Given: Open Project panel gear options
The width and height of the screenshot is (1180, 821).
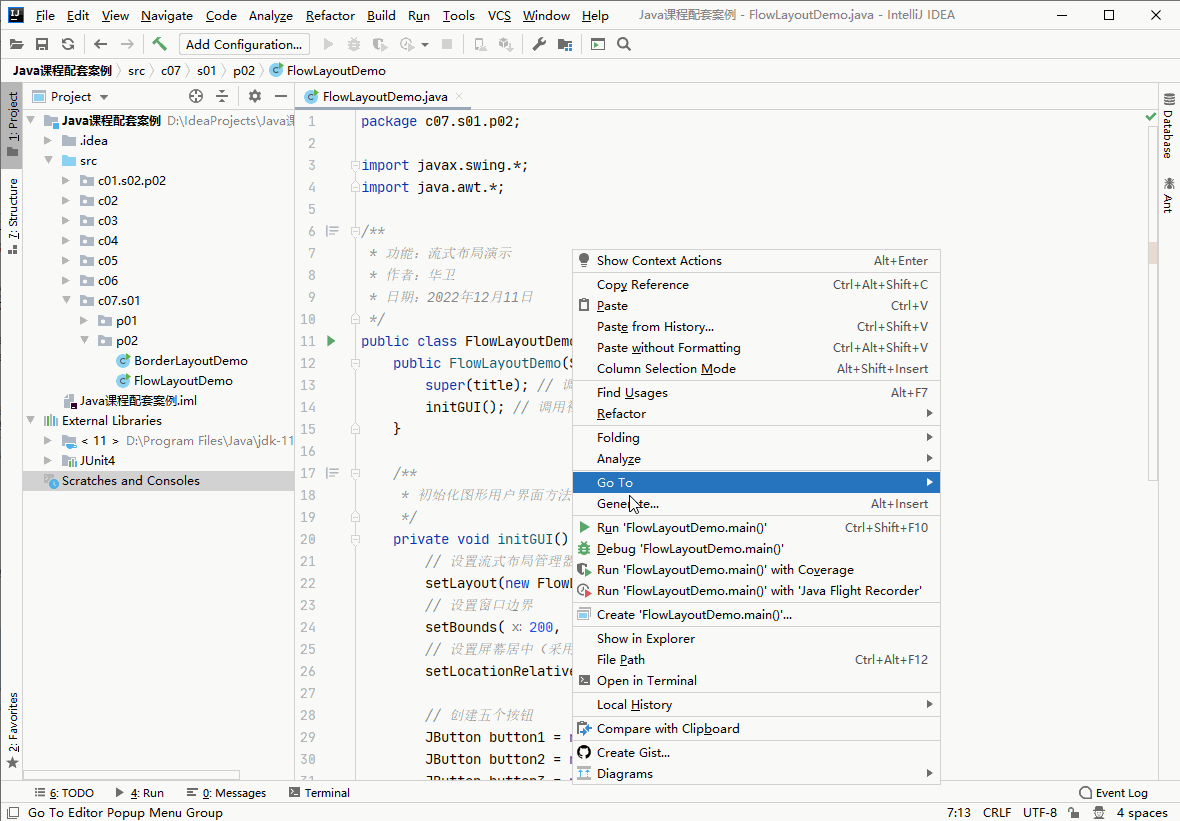Looking at the screenshot, I should pyautogui.click(x=255, y=96).
